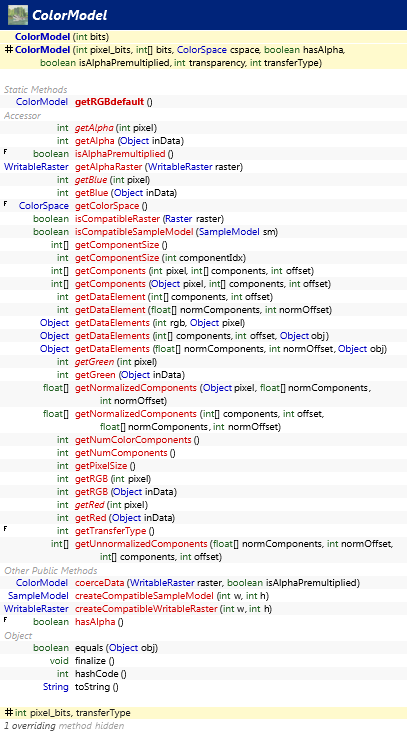Screen dimensions: 407x732
Task: Select getDataElements (int rgb, Object pixel)
Action: [x=160, y=323]
